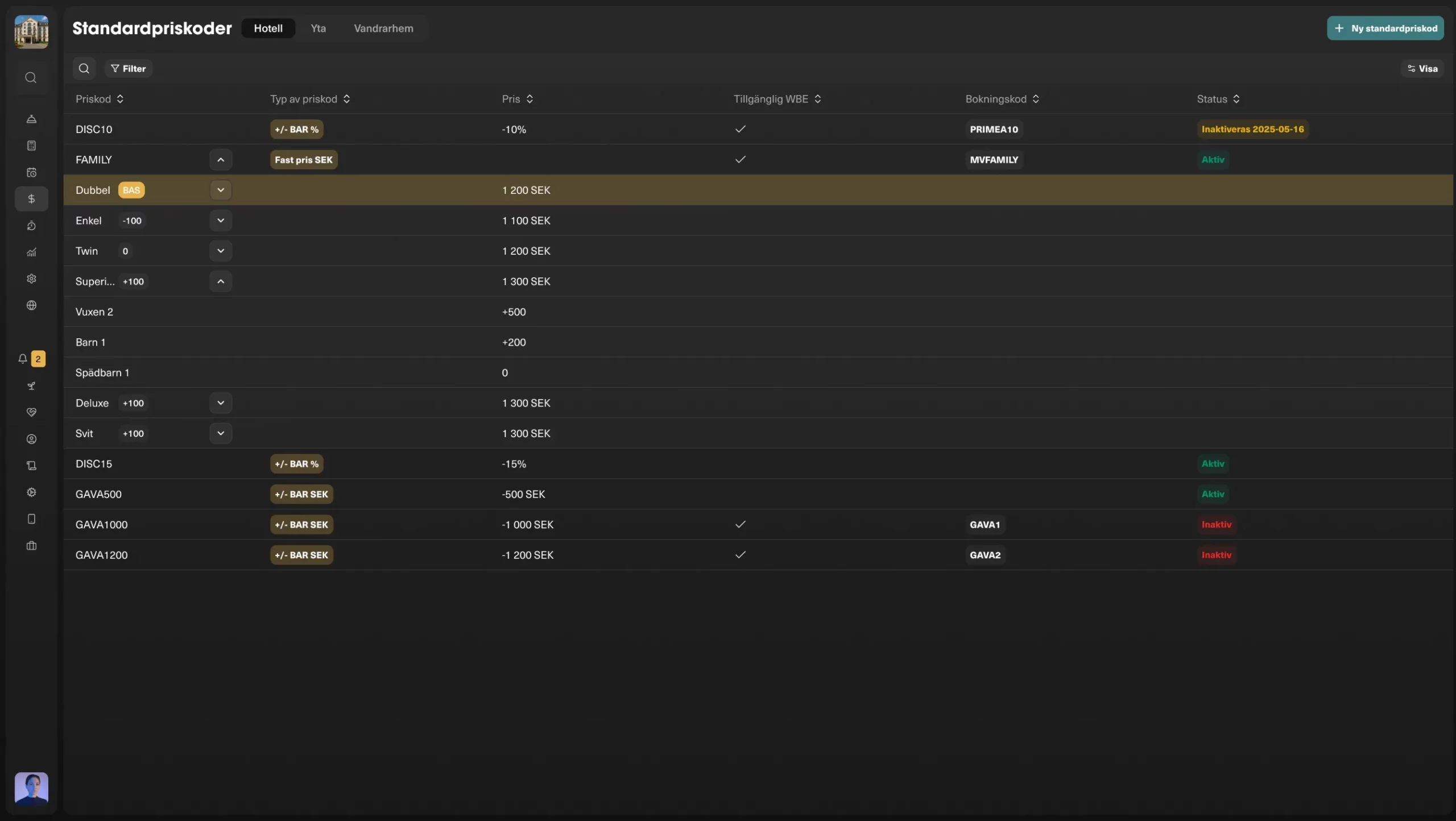Image resolution: width=1456 pixels, height=821 pixels.
Task: Click the reception bell icon in sidebar
Action: [x=31, y=119]
